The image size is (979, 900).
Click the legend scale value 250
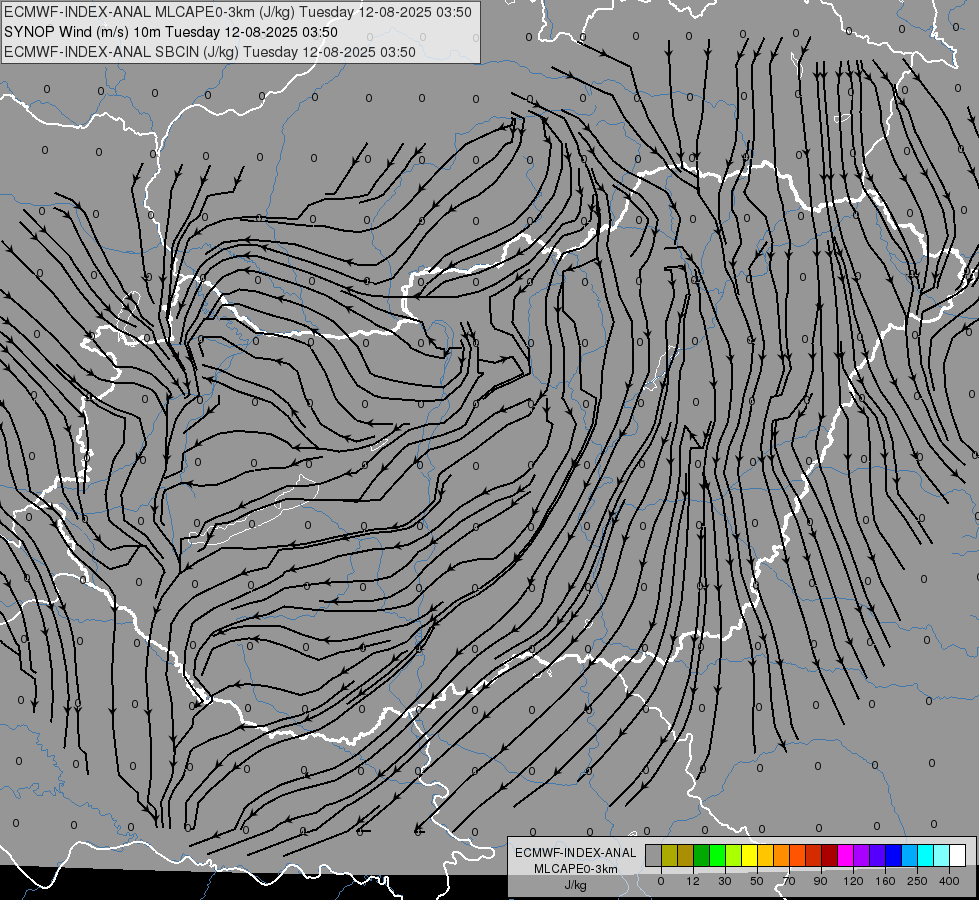click(917, 881)
